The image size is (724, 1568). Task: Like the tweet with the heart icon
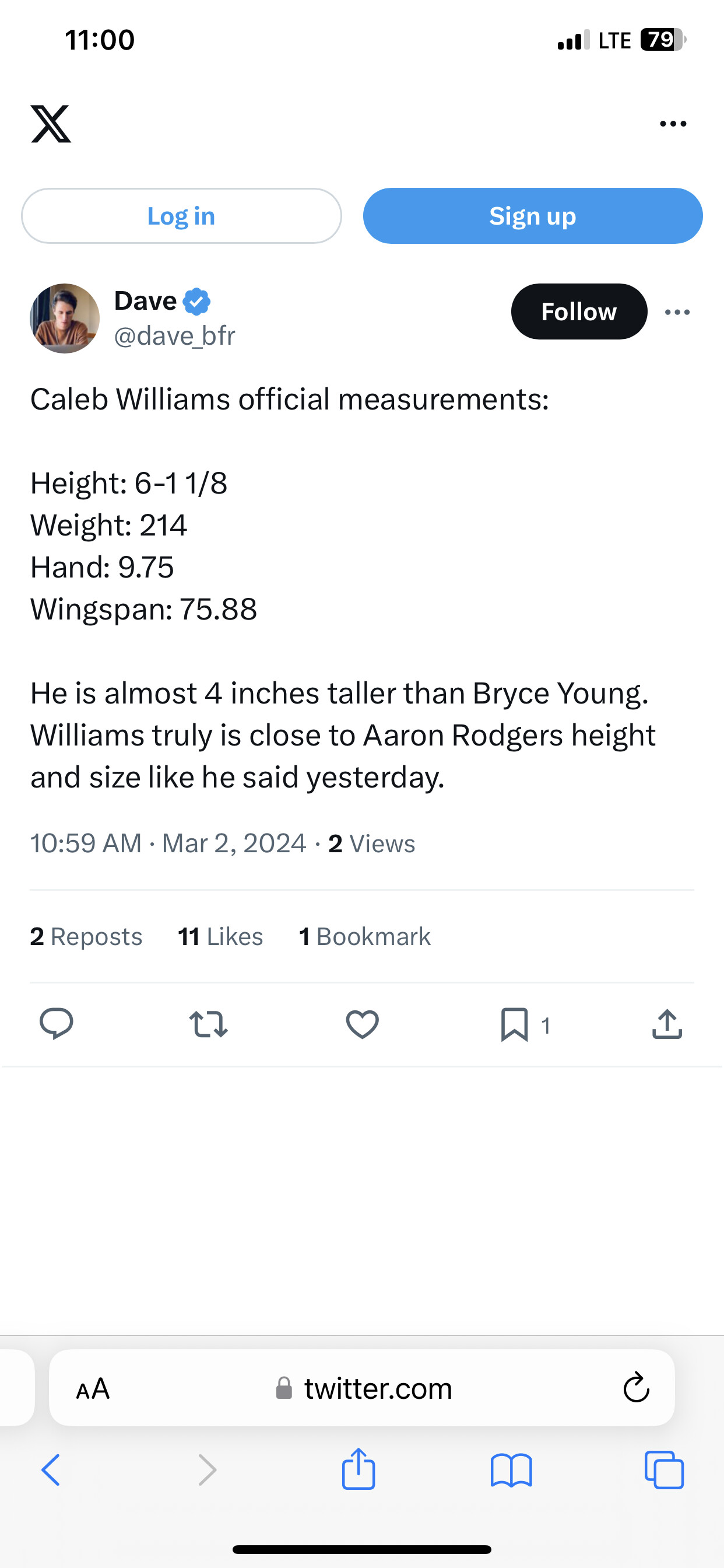[x=362, y=1024]
